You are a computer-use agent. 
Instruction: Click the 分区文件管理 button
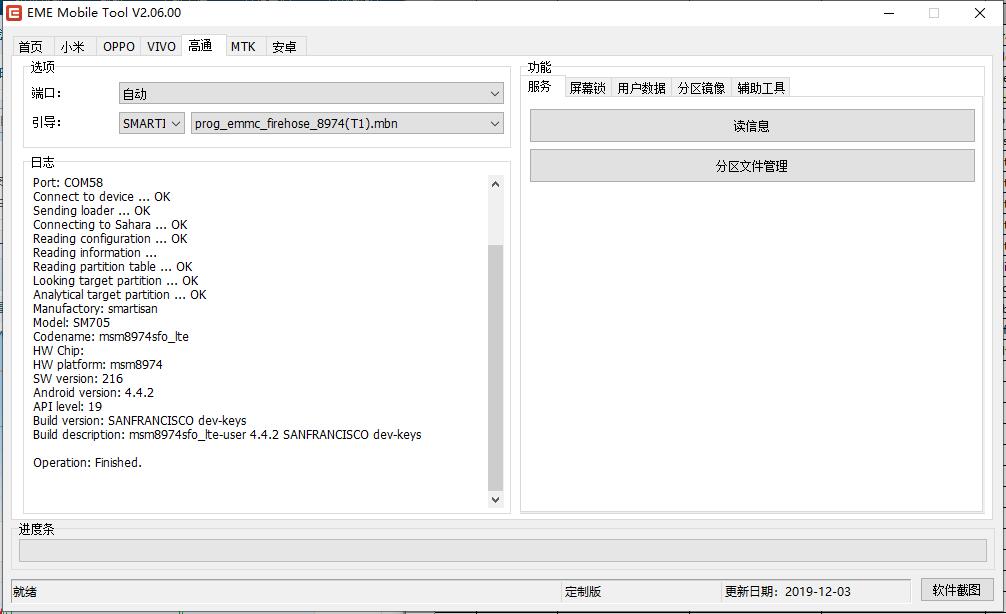pos(752,166)
